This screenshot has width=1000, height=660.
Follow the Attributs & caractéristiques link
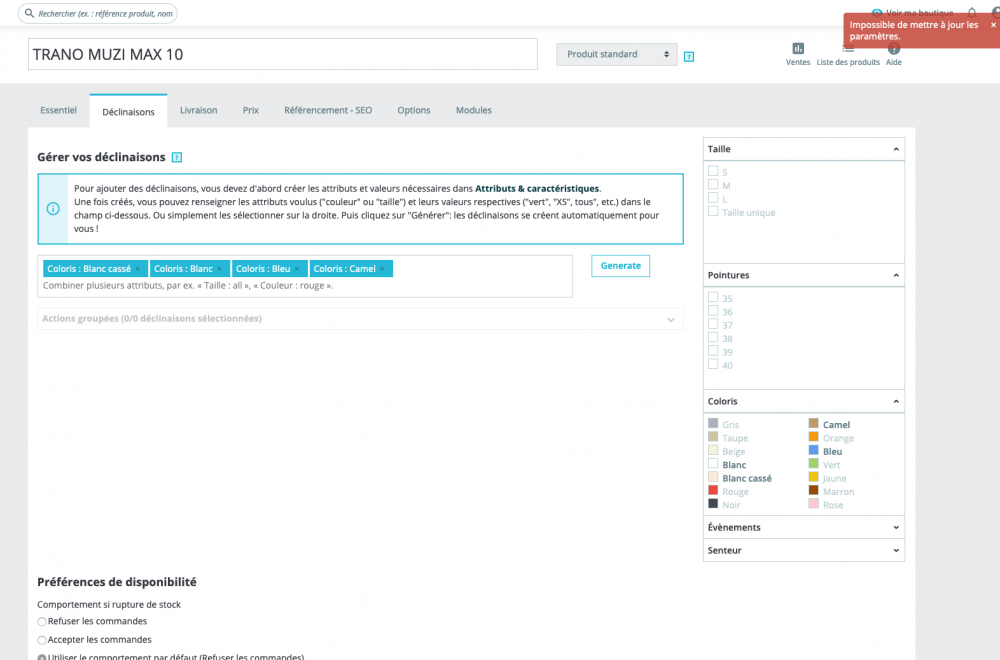tap(537, 189)
